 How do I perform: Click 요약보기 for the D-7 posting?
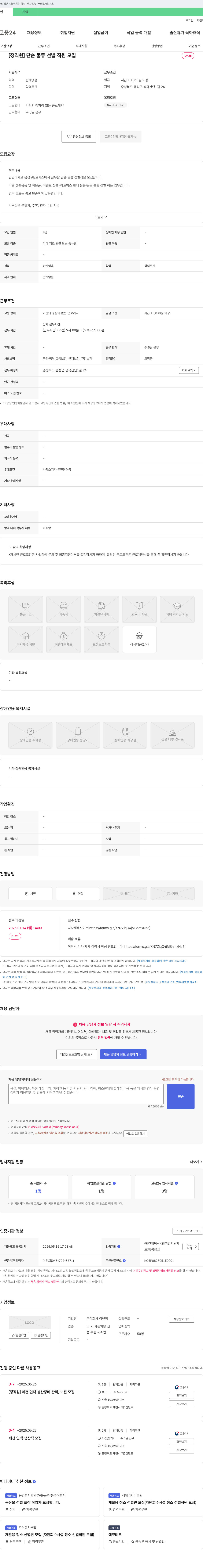pos(181,1395)
